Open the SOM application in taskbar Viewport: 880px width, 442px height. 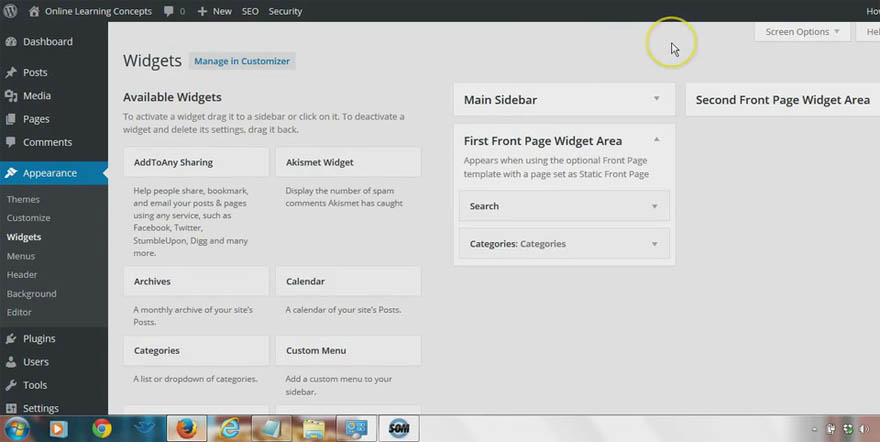pyautogui.click(x=399, y=429)
